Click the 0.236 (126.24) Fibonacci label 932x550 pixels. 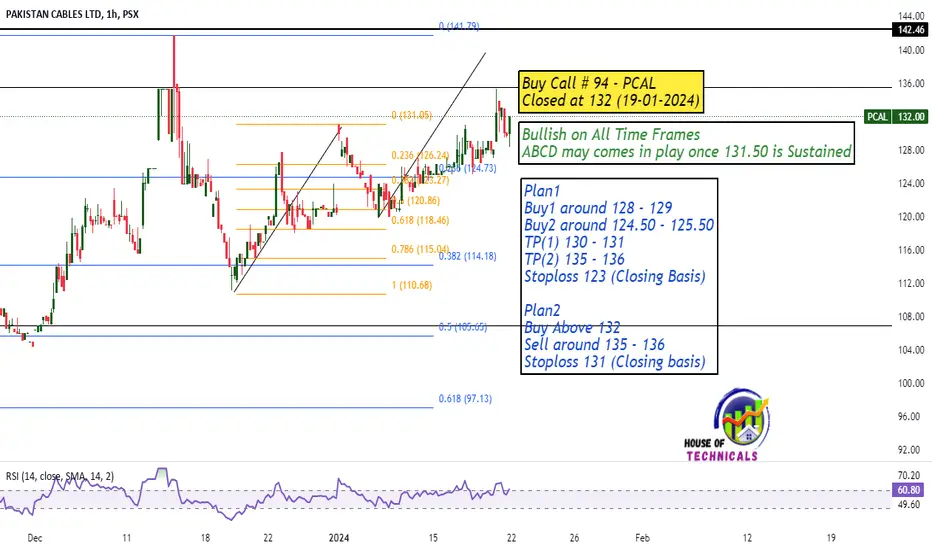(x=420, y=155)
